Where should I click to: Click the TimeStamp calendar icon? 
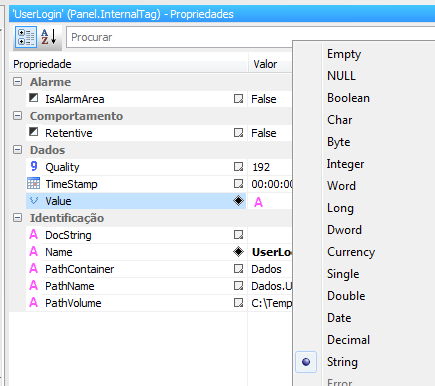click(33, 183)
